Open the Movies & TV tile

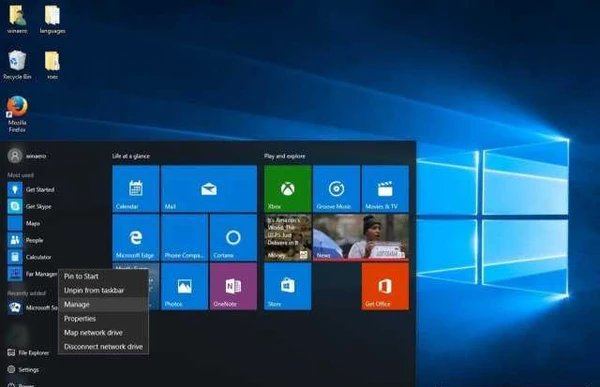click(x=385, y=189)
